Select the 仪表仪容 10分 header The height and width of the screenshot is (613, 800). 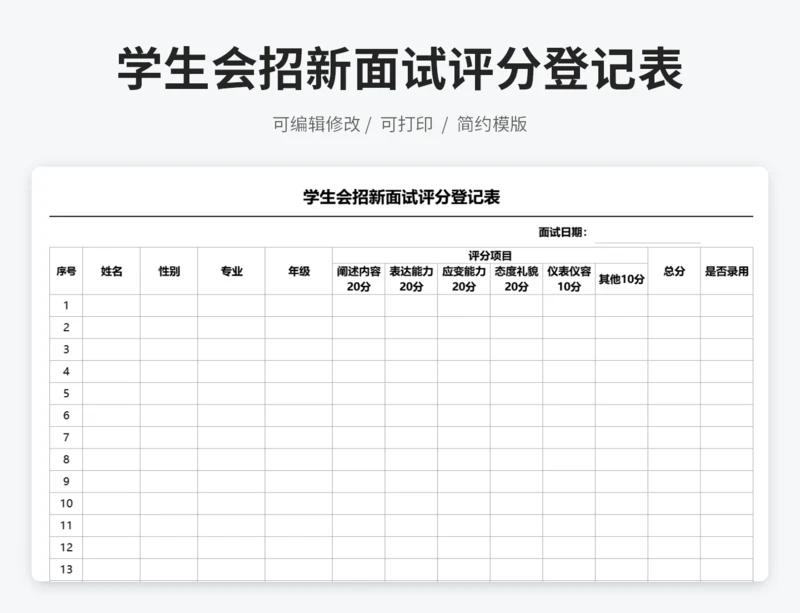(569, 279)
